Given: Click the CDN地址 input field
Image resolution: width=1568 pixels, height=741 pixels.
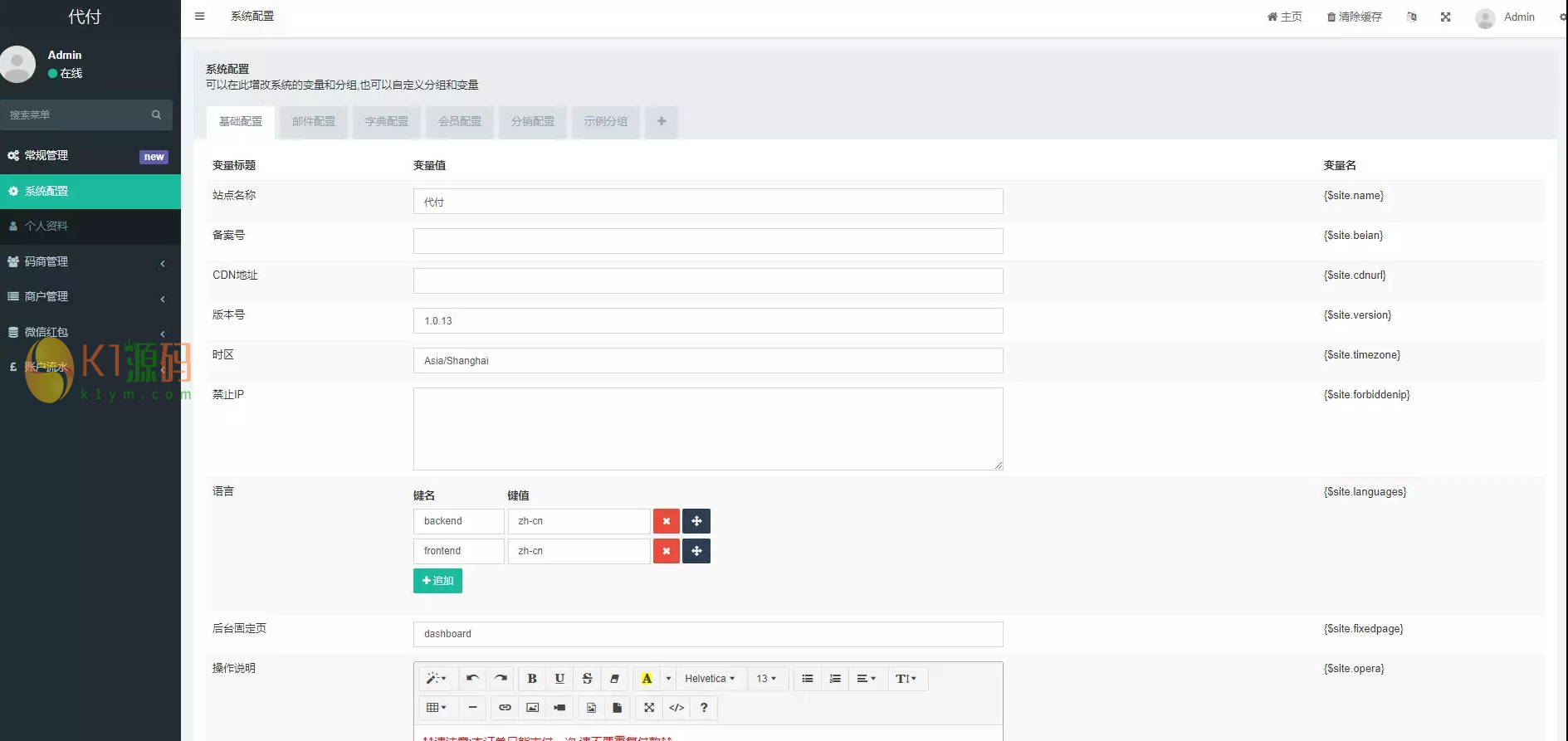Looking at the screenshot, I should pyautogui.click(x=708, y=280).
